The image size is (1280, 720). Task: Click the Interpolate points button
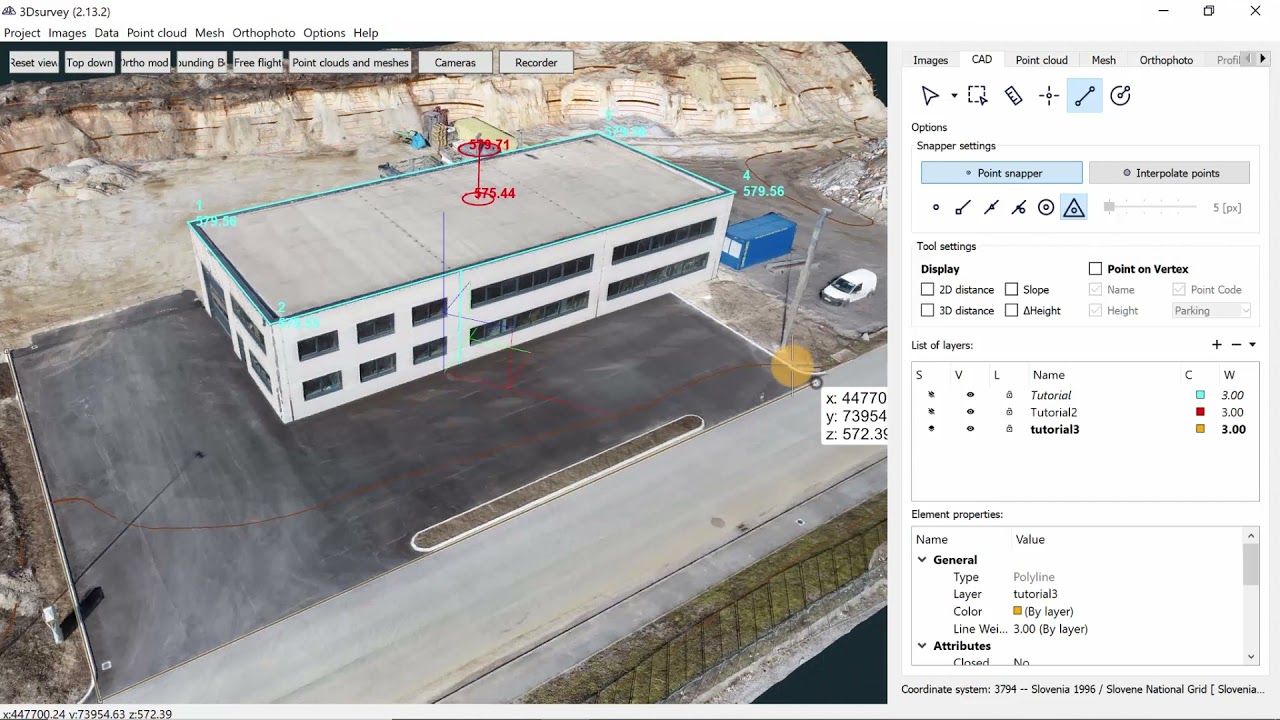pos(1169,172)
